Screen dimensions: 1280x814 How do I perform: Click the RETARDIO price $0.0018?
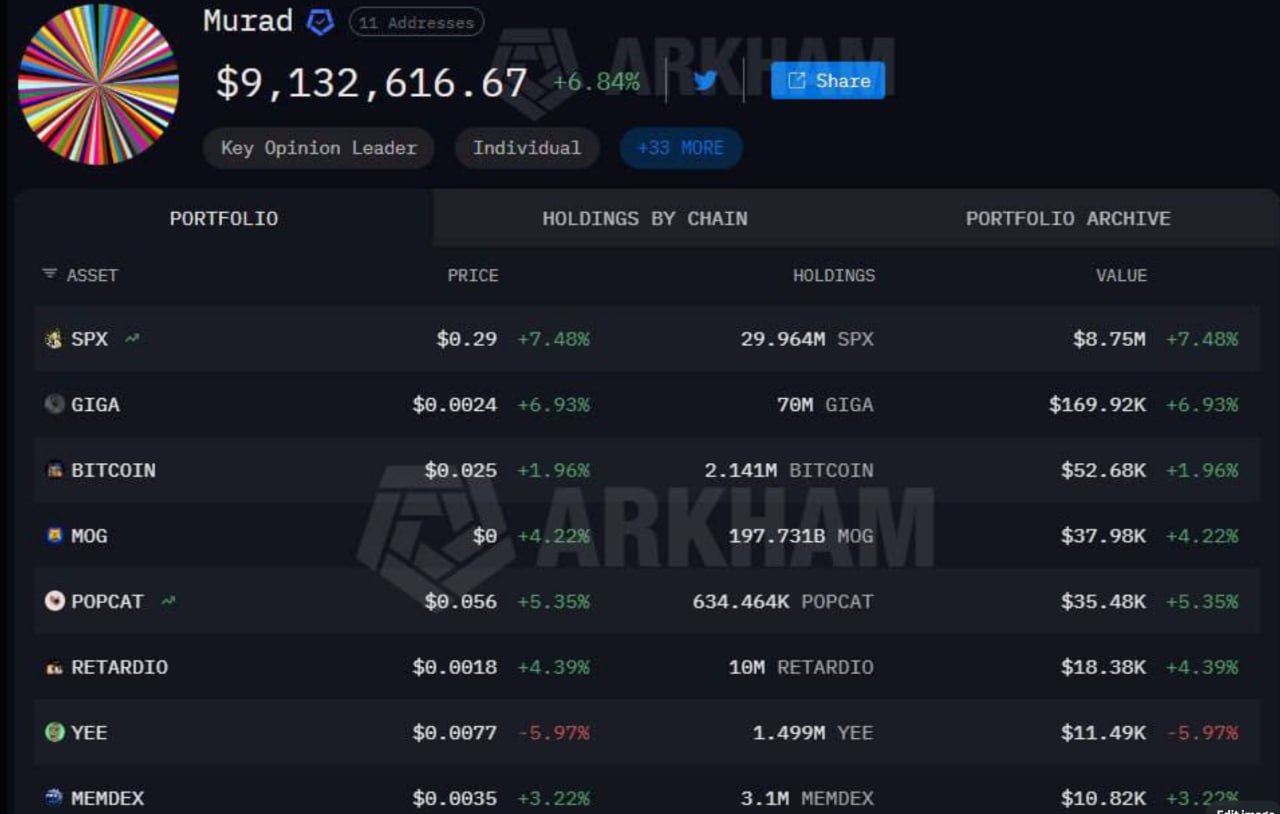click(454, 667)
